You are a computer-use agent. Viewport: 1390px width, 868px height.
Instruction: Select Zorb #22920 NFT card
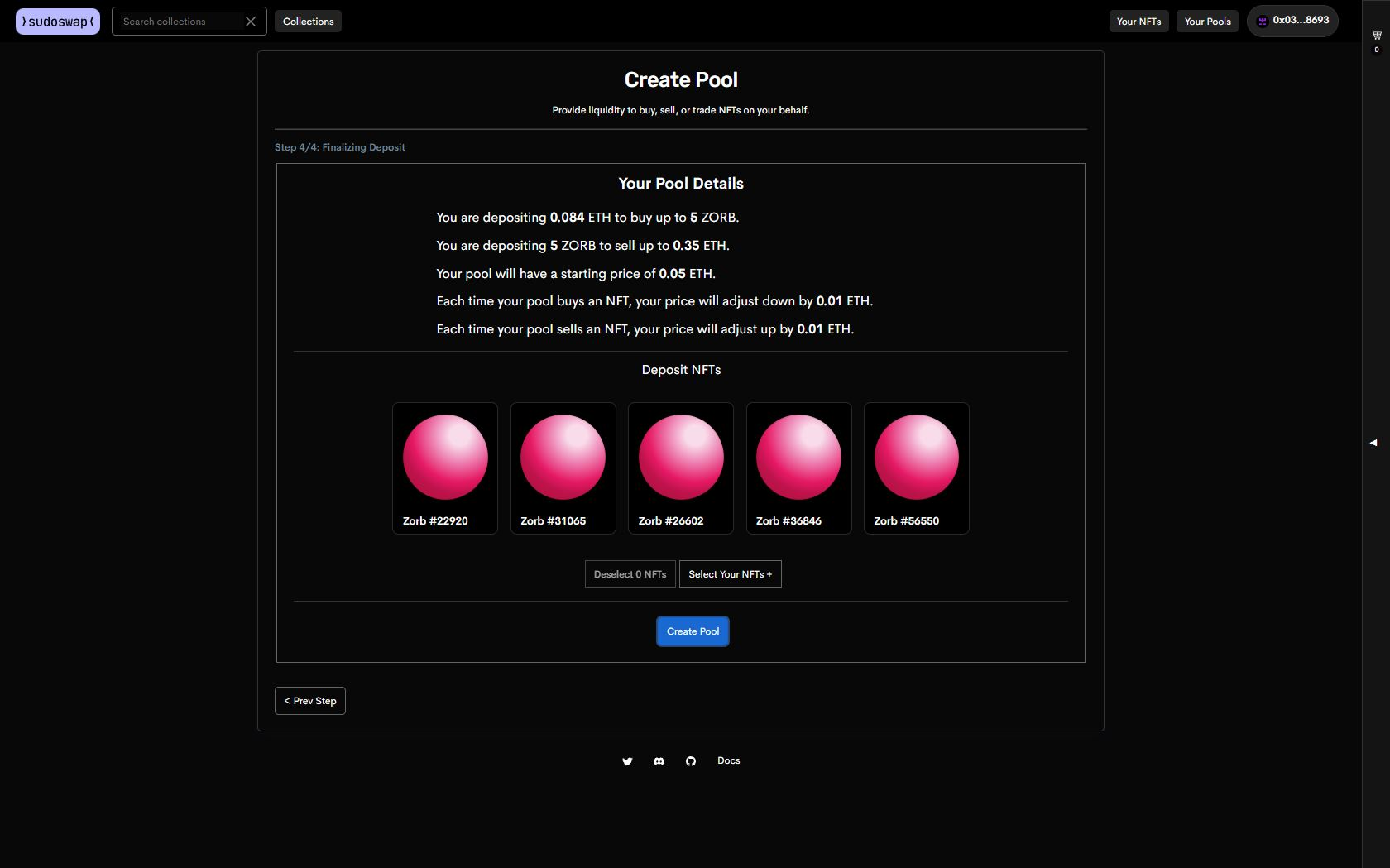pos(445,468)
